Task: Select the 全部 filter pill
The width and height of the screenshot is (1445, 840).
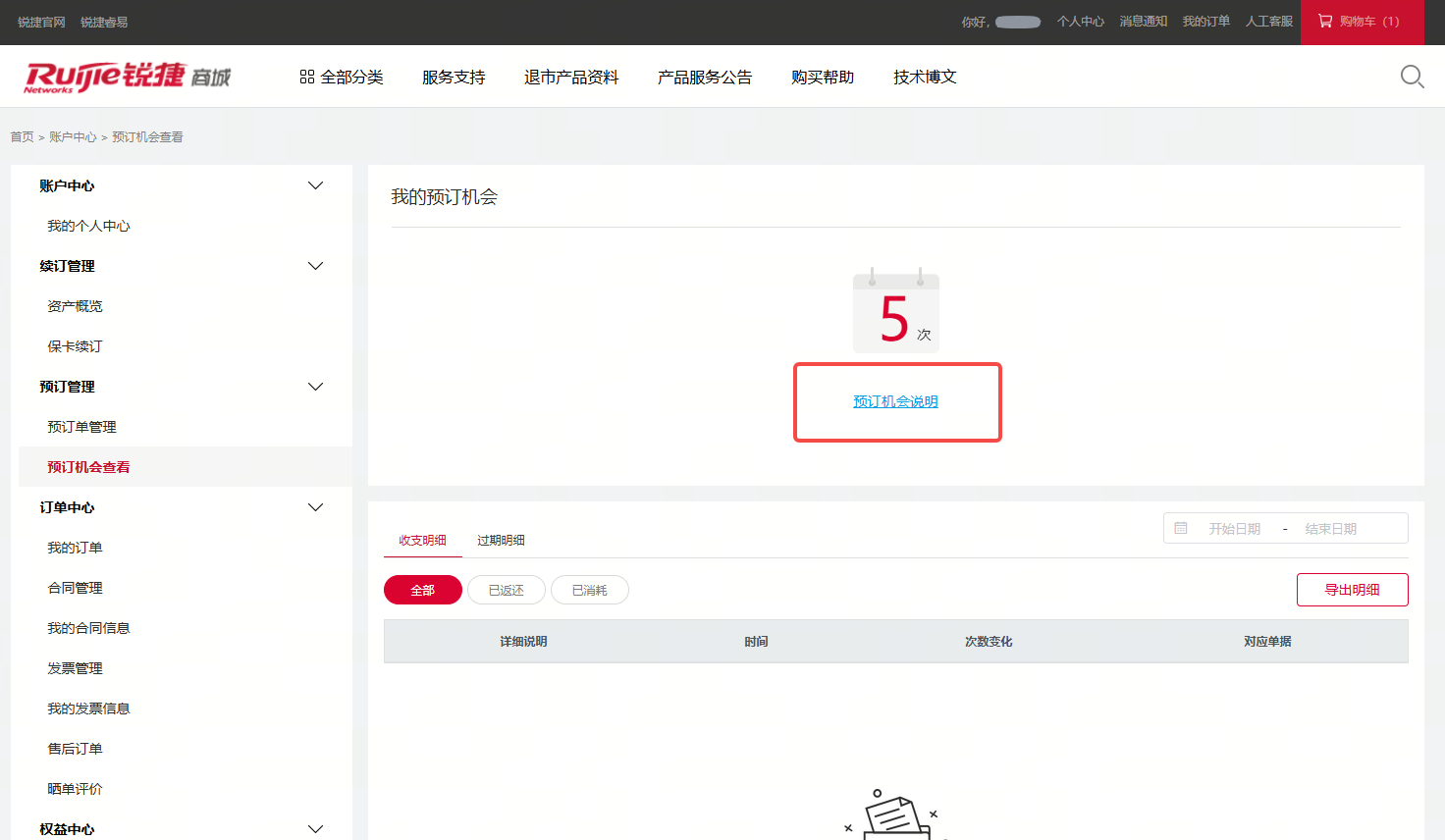Action: click(x=422, y=590)
